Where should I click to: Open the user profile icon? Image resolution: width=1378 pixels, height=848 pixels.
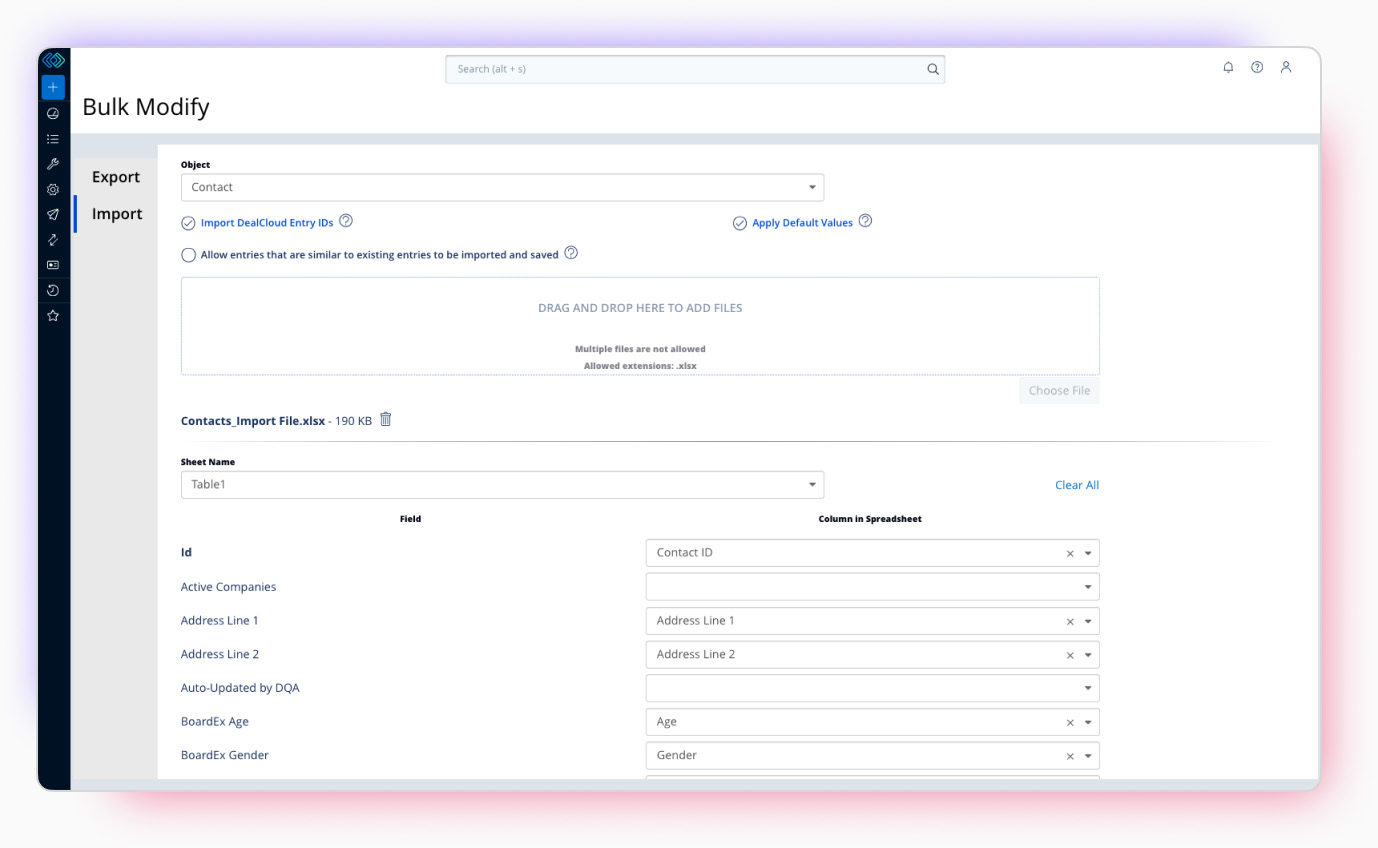1286,67
